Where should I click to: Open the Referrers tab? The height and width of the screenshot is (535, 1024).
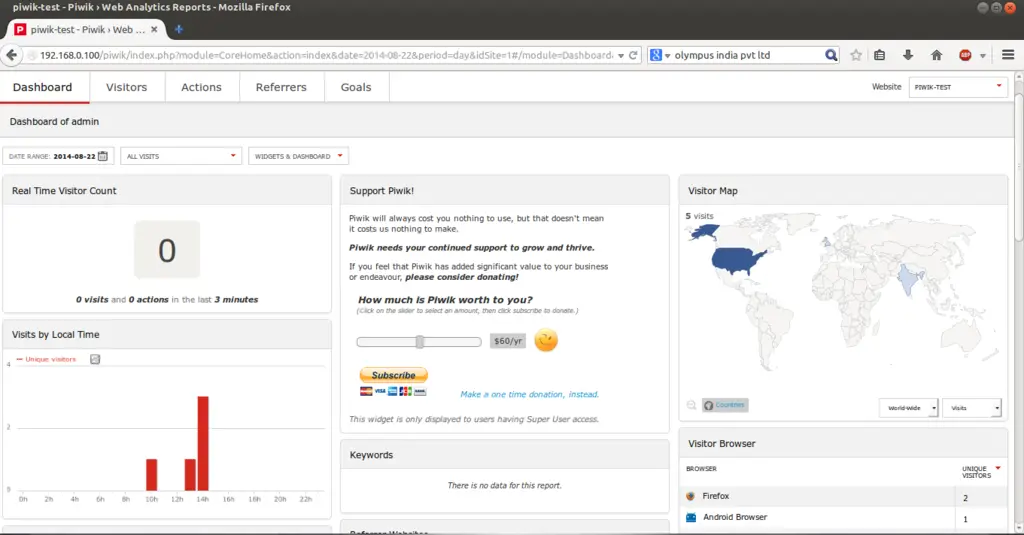click(281, 87)
